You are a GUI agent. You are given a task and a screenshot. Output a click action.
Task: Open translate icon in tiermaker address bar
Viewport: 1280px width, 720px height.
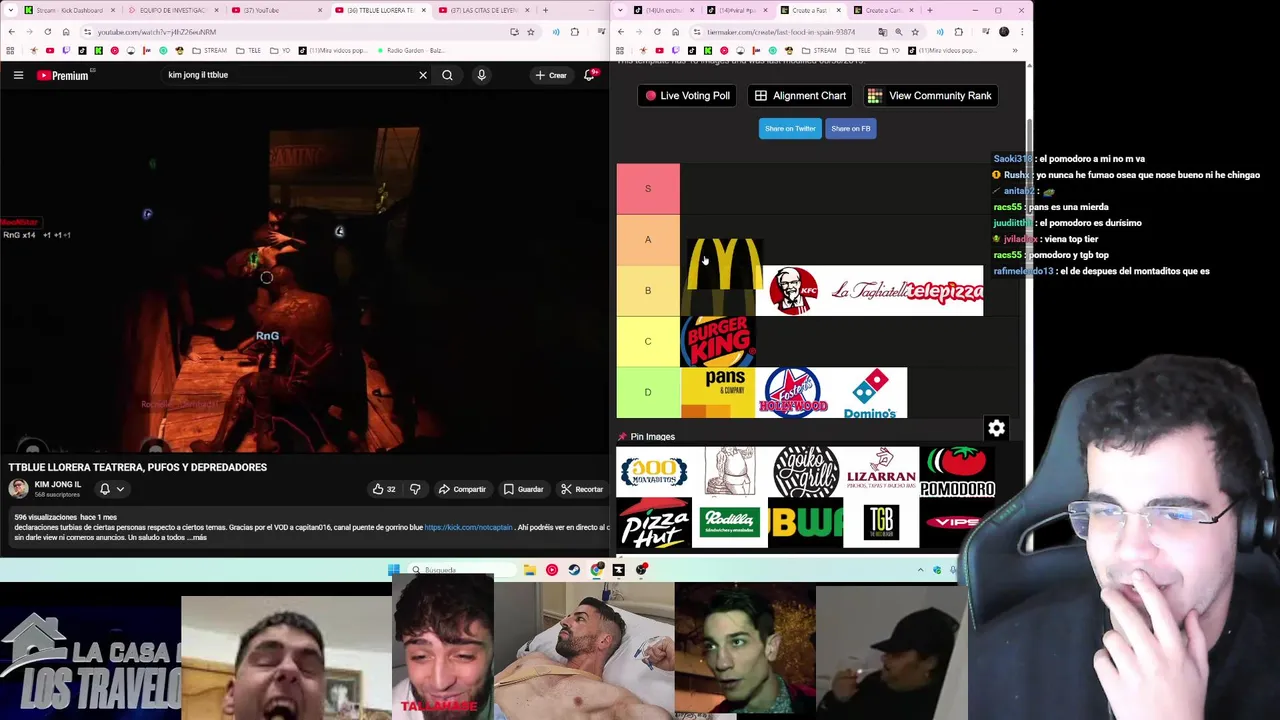882,32
